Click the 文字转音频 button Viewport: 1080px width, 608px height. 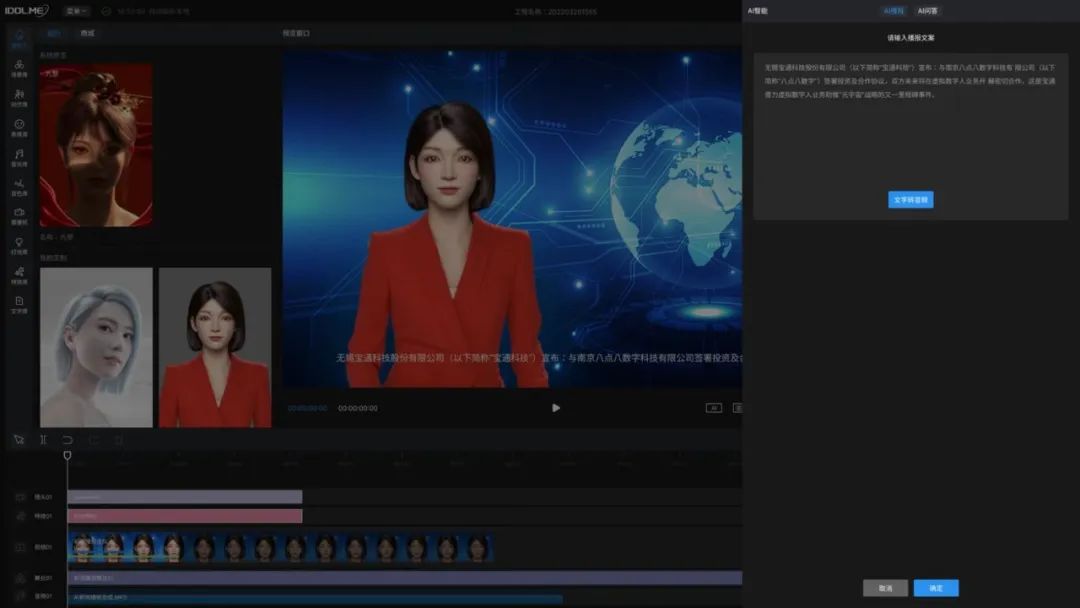pos(913,199)
